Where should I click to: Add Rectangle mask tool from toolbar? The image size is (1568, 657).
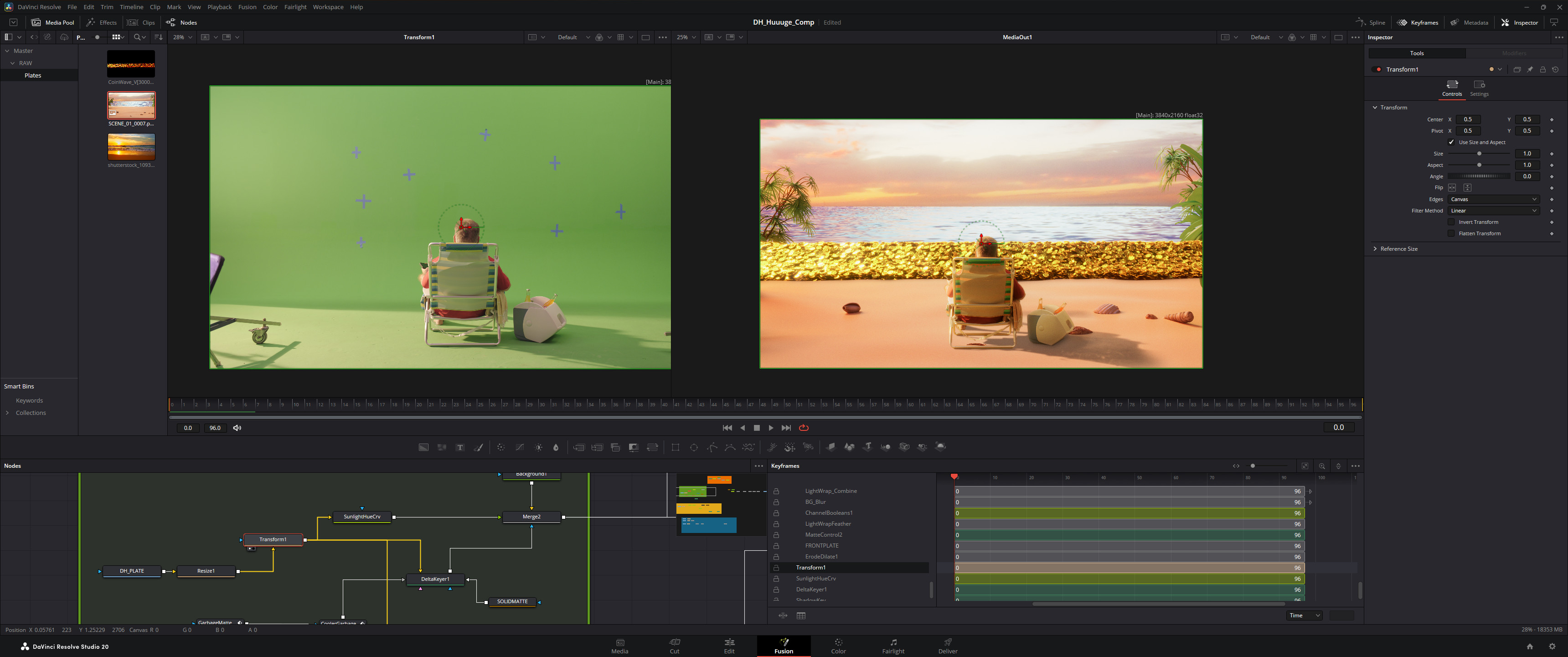pos(675,448)
